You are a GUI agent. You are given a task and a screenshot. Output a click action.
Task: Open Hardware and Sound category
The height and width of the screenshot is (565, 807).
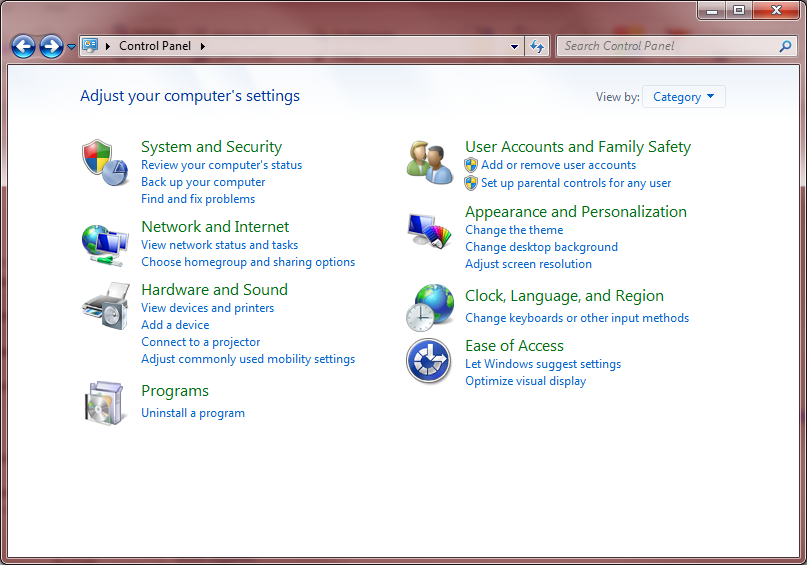(x=214, y=289)
